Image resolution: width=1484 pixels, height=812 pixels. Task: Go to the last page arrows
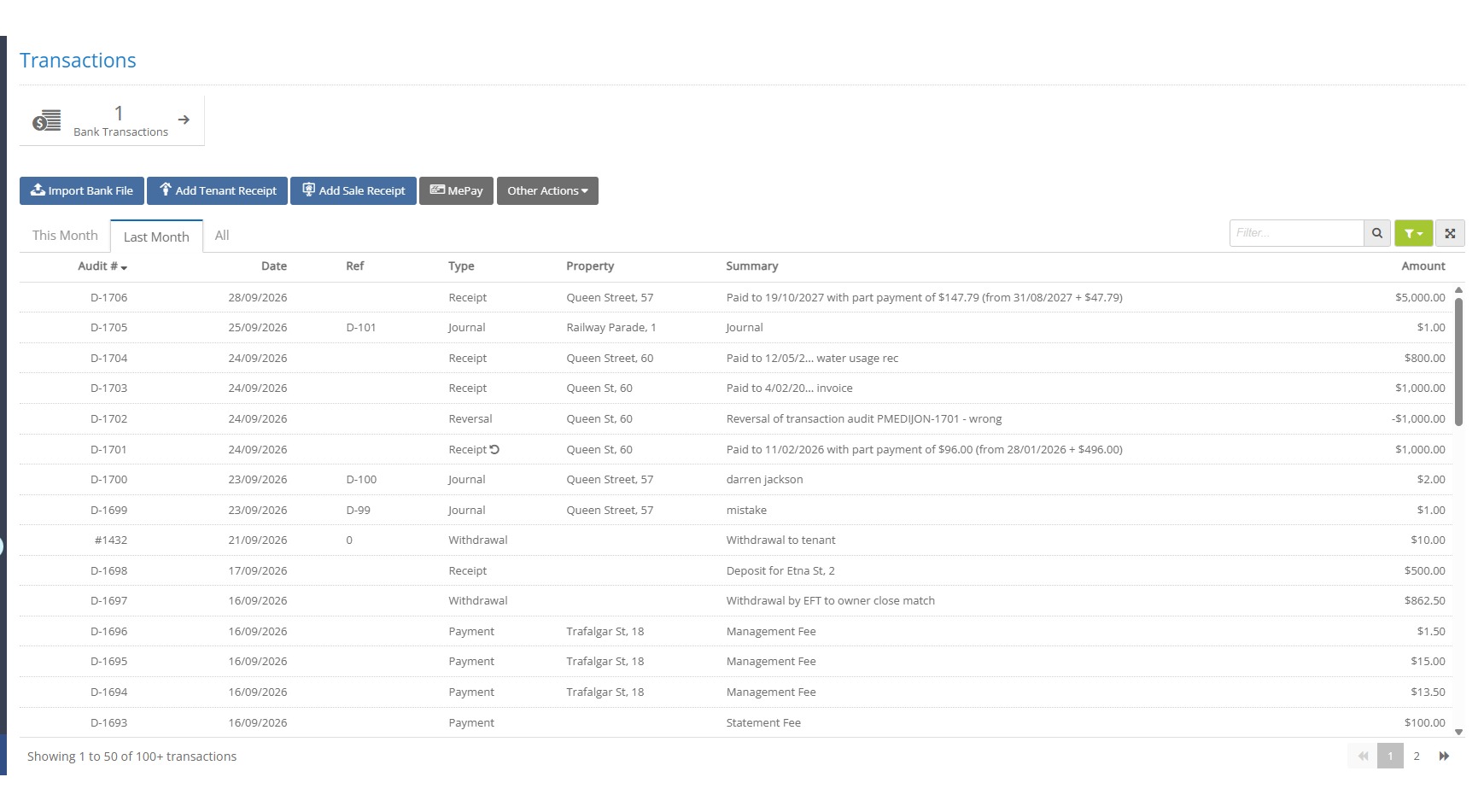pyautogui.click(x=1444, y=757)
